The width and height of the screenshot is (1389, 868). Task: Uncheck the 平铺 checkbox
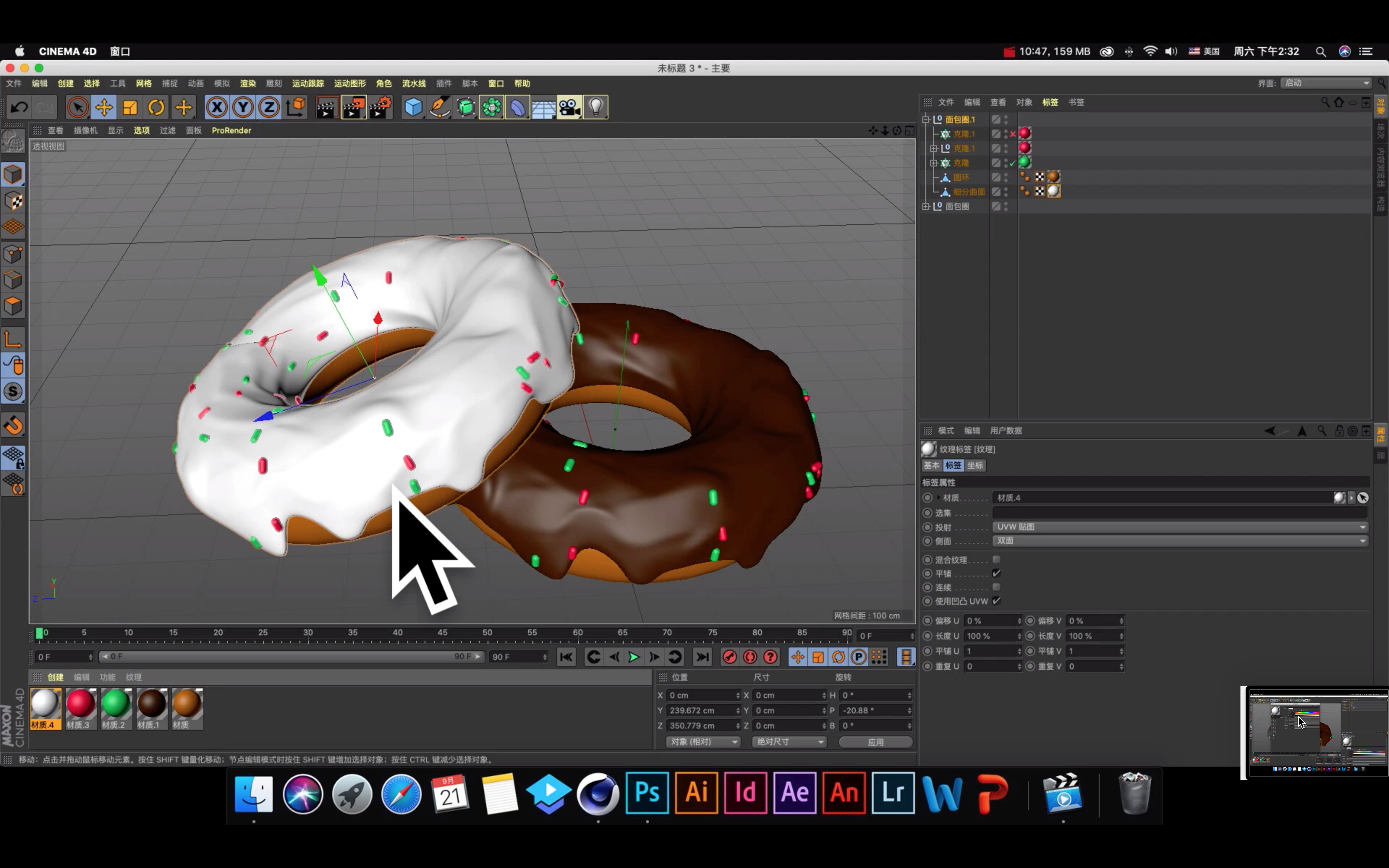coord(996,573)
